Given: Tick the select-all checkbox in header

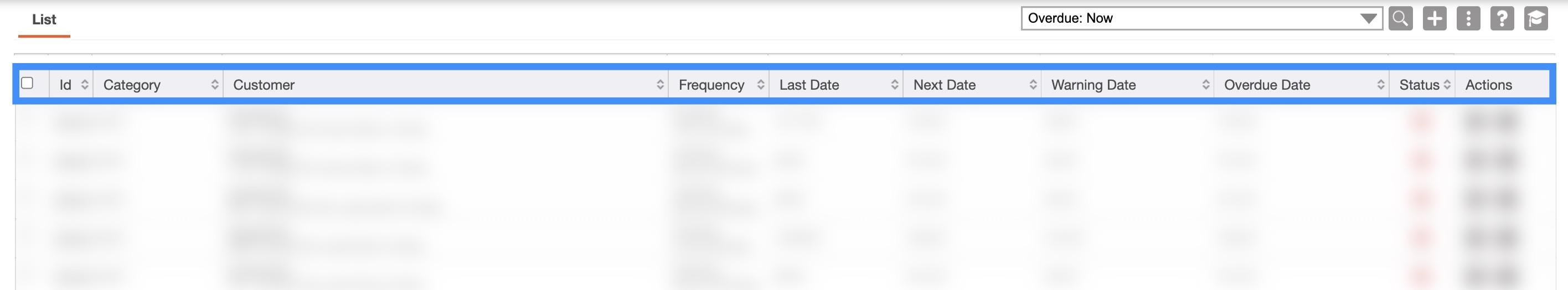Looking at the screenshot, I should click(x=27, y=83).
